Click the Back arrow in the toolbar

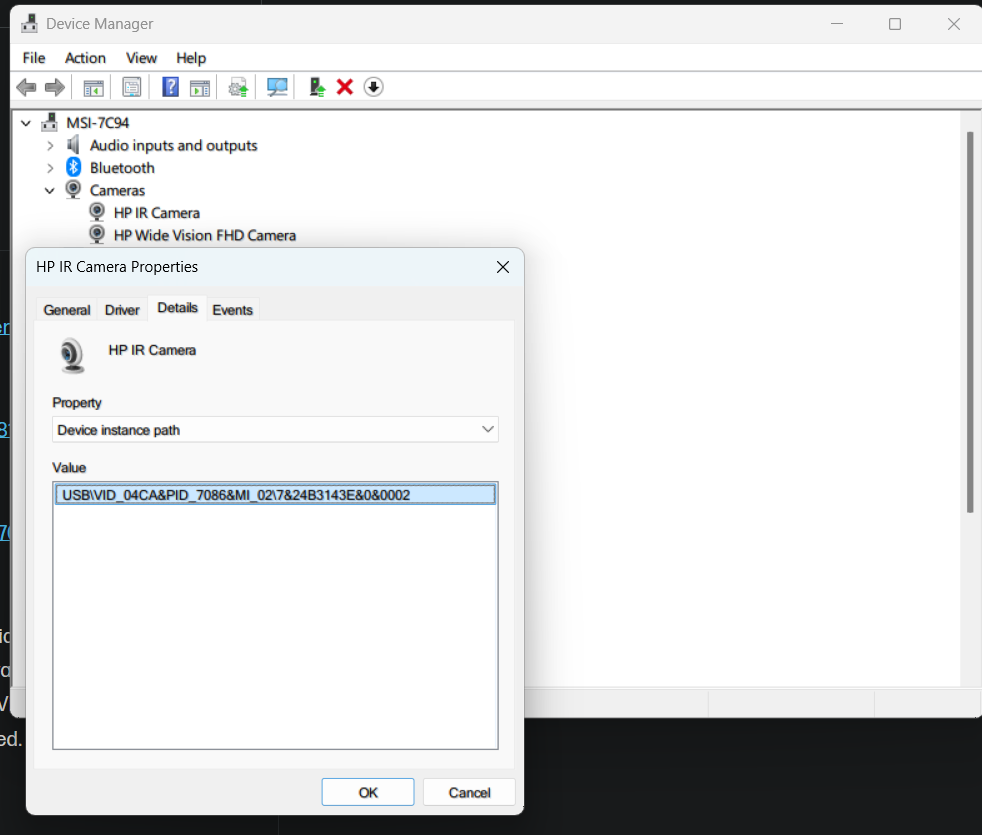click(26, 88)
